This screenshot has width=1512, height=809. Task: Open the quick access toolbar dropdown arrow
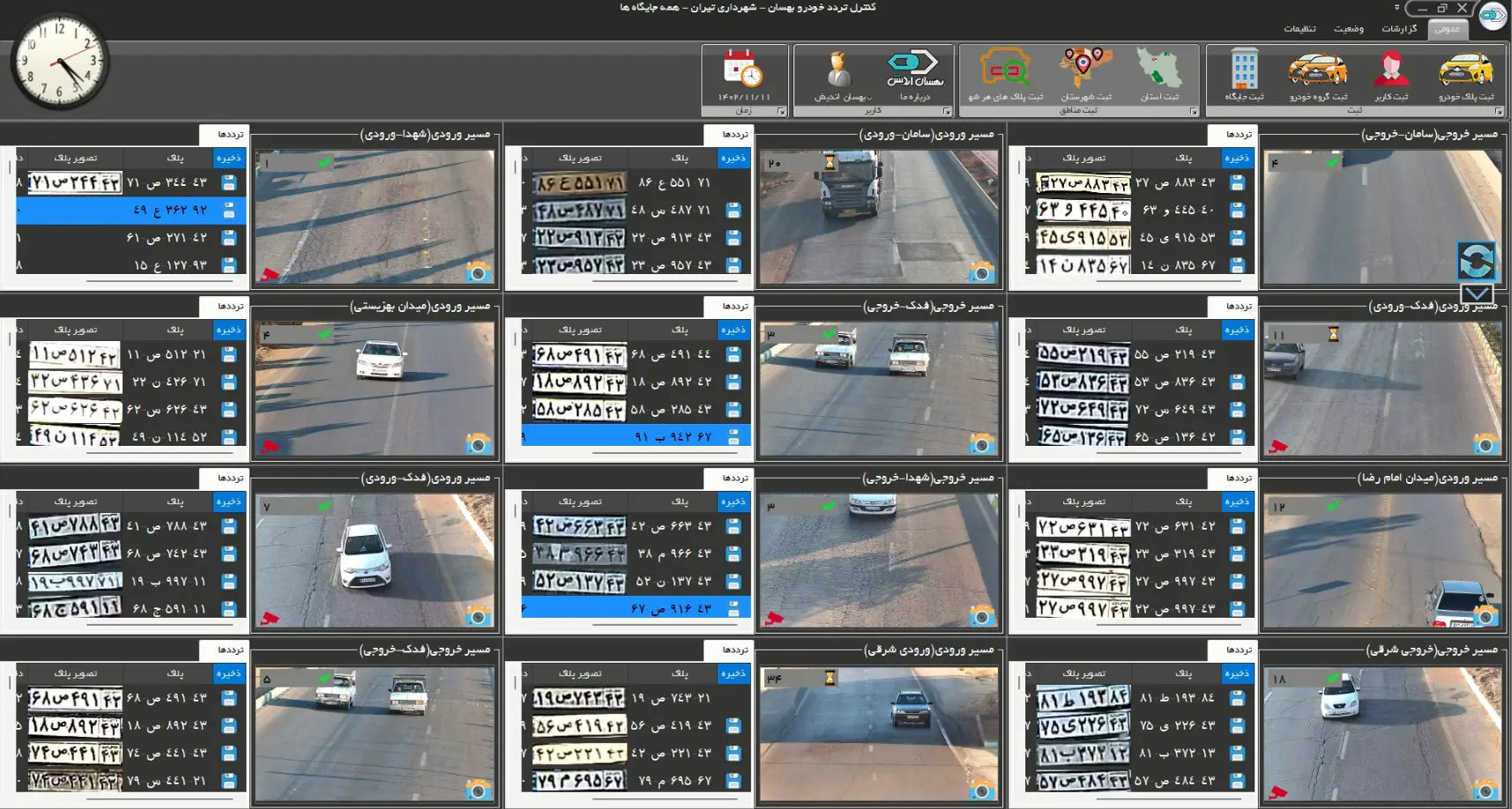(x=1397, y=8)
